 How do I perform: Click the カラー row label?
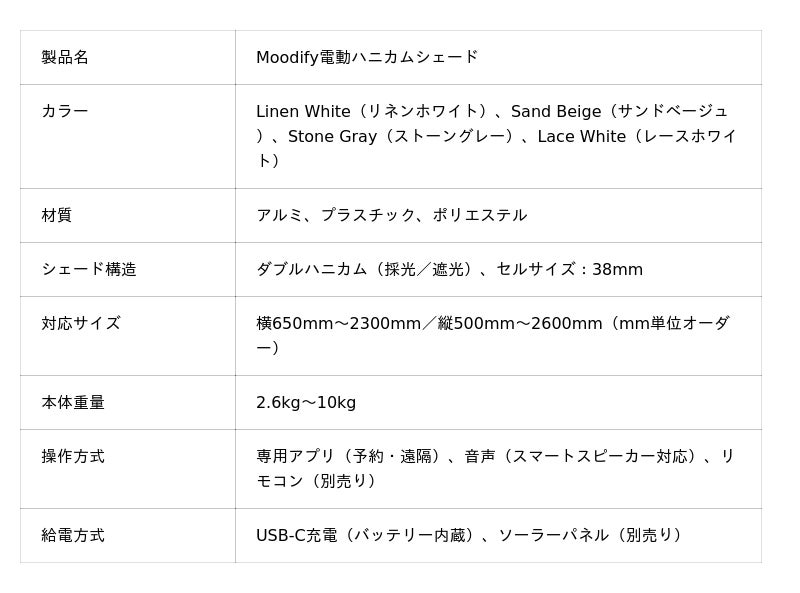65,111
